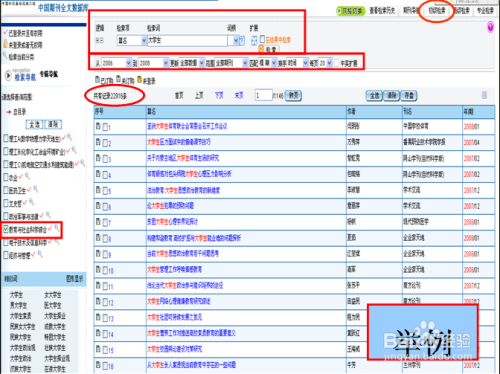The image size is (500, 374).
Task: Open the 每页 per-page dropdown showing 20
Action: (x=325, y=63)
